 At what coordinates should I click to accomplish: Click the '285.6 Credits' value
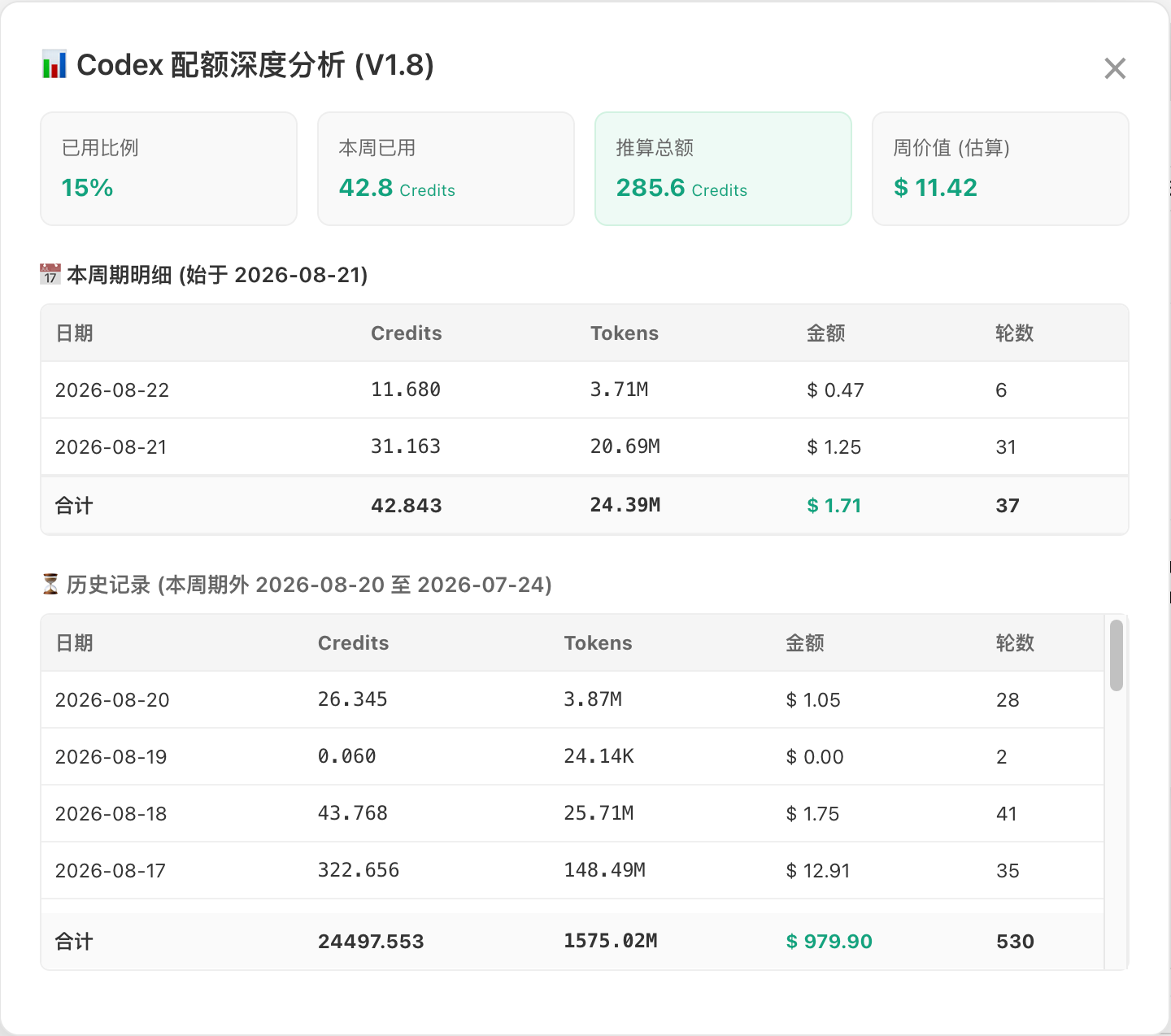pyautogui.click(x=681, y=188)
